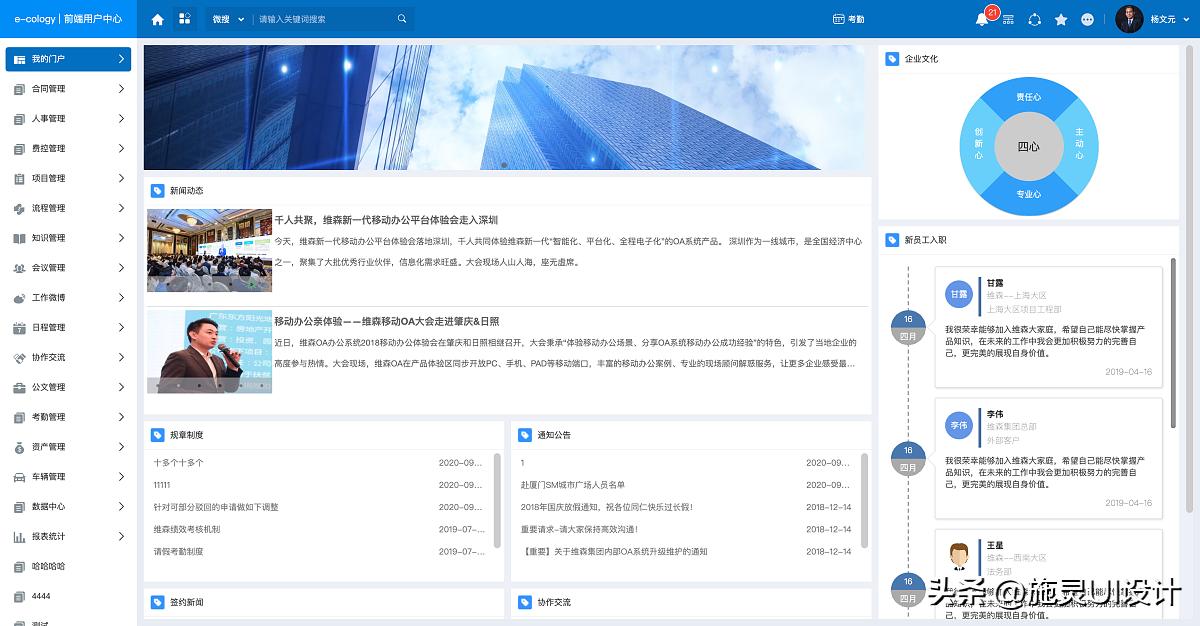Open the user menu via 杨文元 chevron

tap(1185, 19)
